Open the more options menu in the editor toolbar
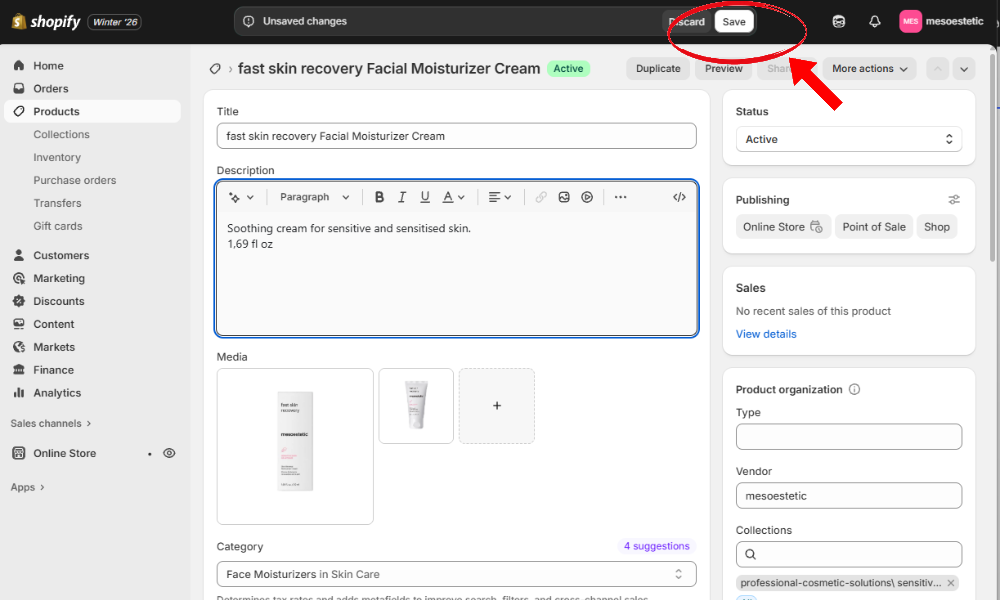The image size is (1000, 600). [620, 197]
